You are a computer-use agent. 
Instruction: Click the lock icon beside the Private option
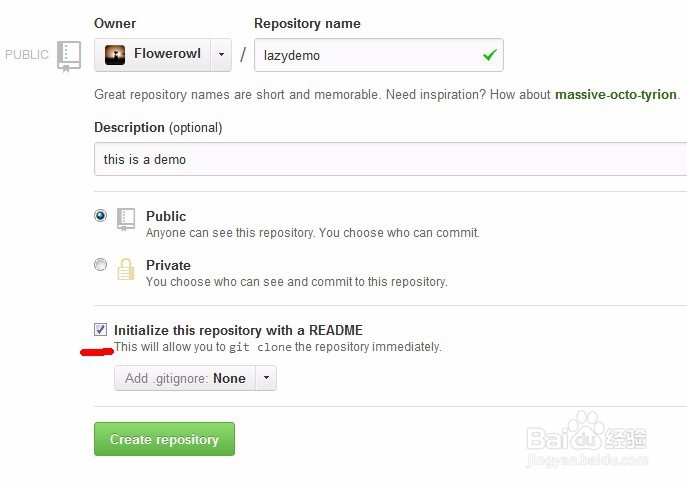pyautogui.click(x=126, y=269)
